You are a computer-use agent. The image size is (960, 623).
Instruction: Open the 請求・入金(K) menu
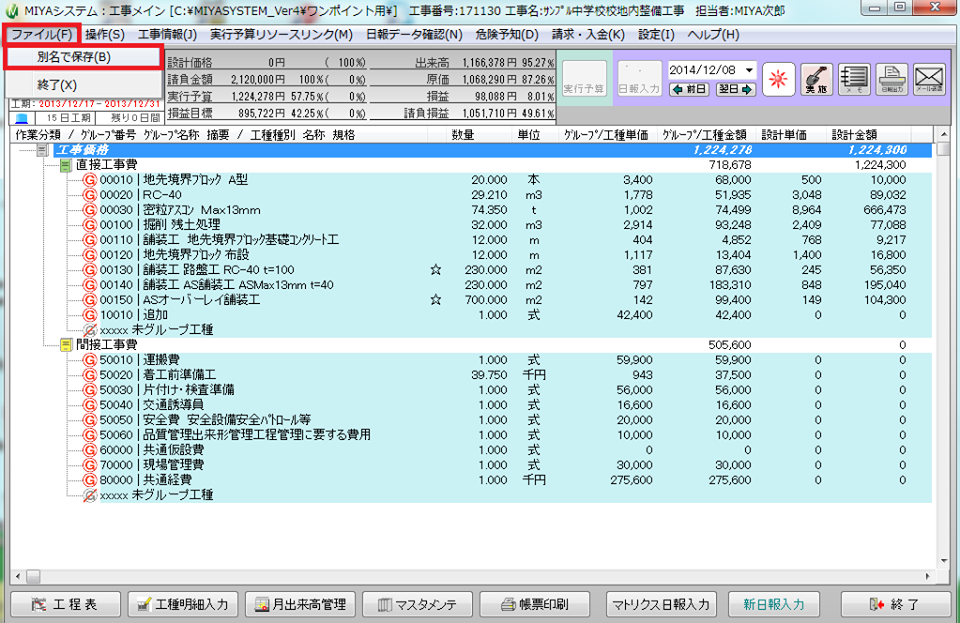pyautogui.click(x=588, y=35)
